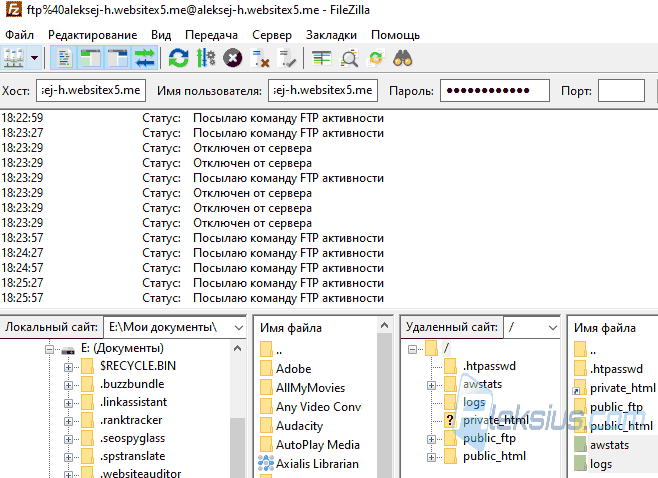Toggle directory comparison magnifier icon
Image resolution: width=658 pixels, height=478 pixels.
click(x=349, y=58)
